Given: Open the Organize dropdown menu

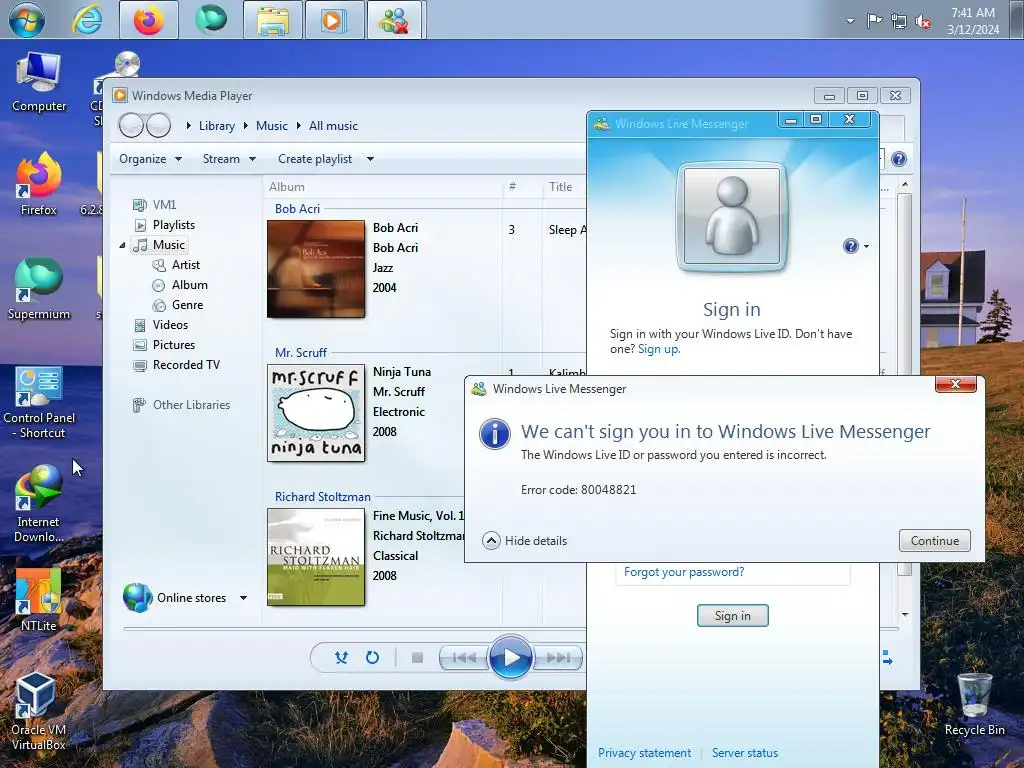Looking at the screenshot, I should (x=150, y=159).
